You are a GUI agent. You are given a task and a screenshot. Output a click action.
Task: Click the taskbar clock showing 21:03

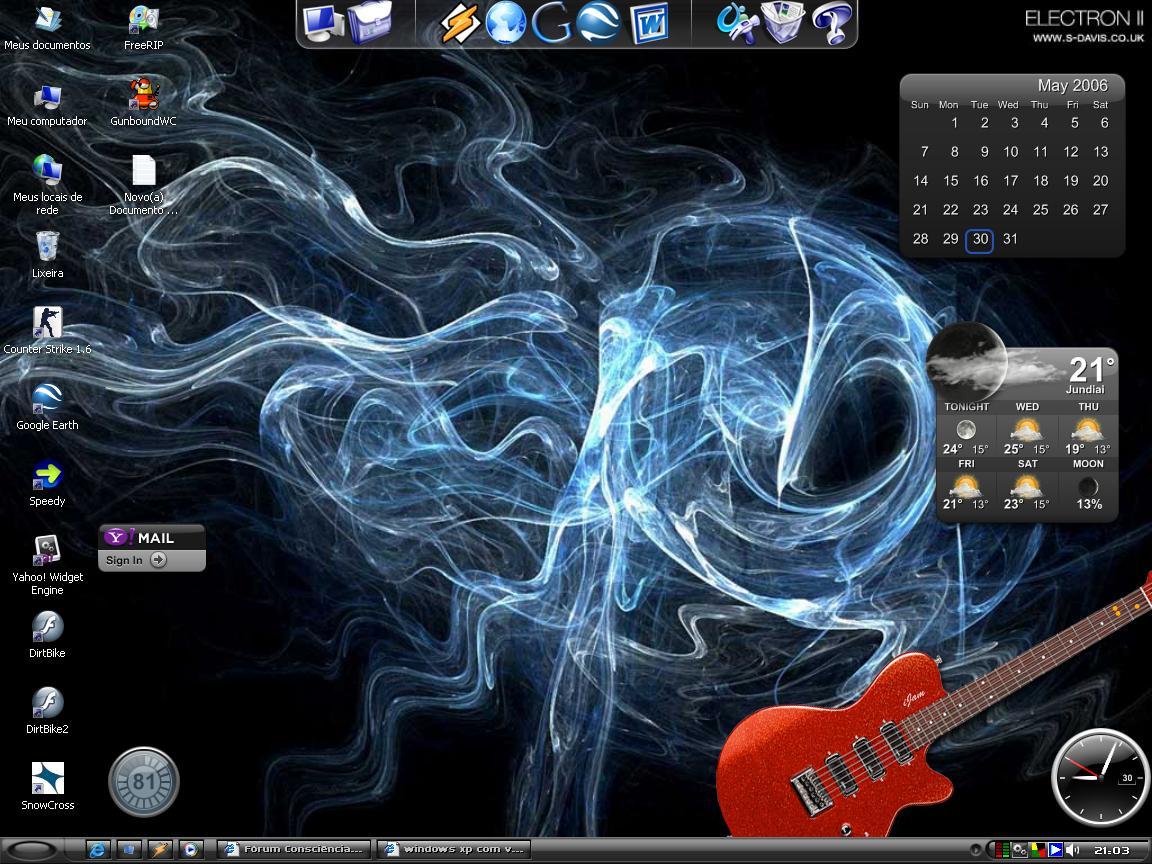(1112, 850)
